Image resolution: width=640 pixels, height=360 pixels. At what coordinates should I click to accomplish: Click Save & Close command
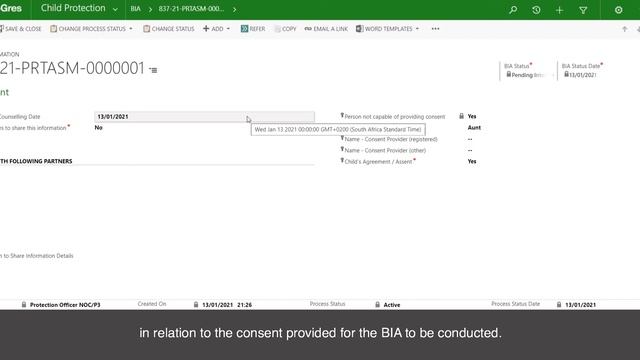[21, 29]
